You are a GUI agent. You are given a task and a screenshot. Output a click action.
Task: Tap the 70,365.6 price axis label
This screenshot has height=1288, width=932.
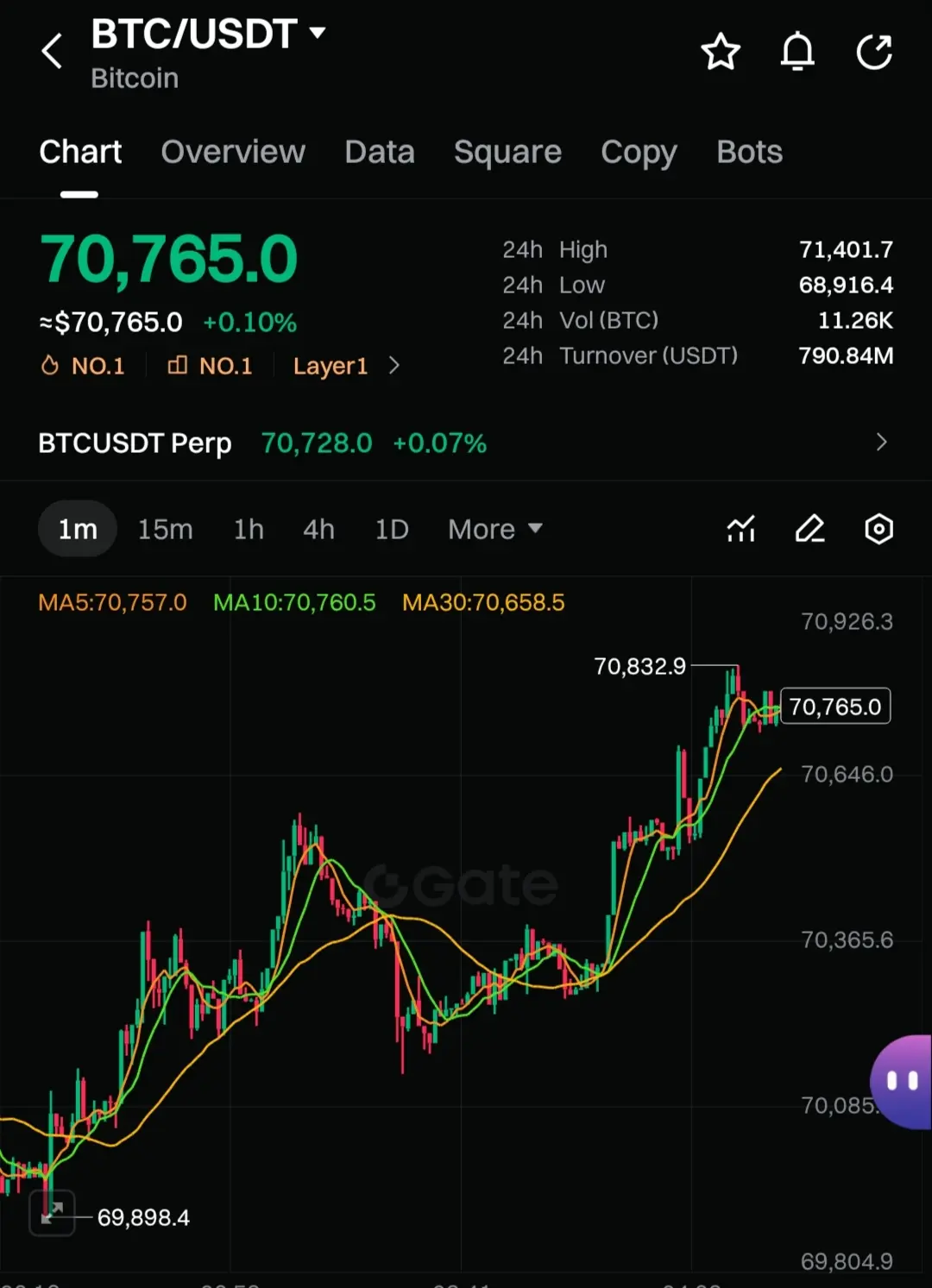[x=847, y=939]
